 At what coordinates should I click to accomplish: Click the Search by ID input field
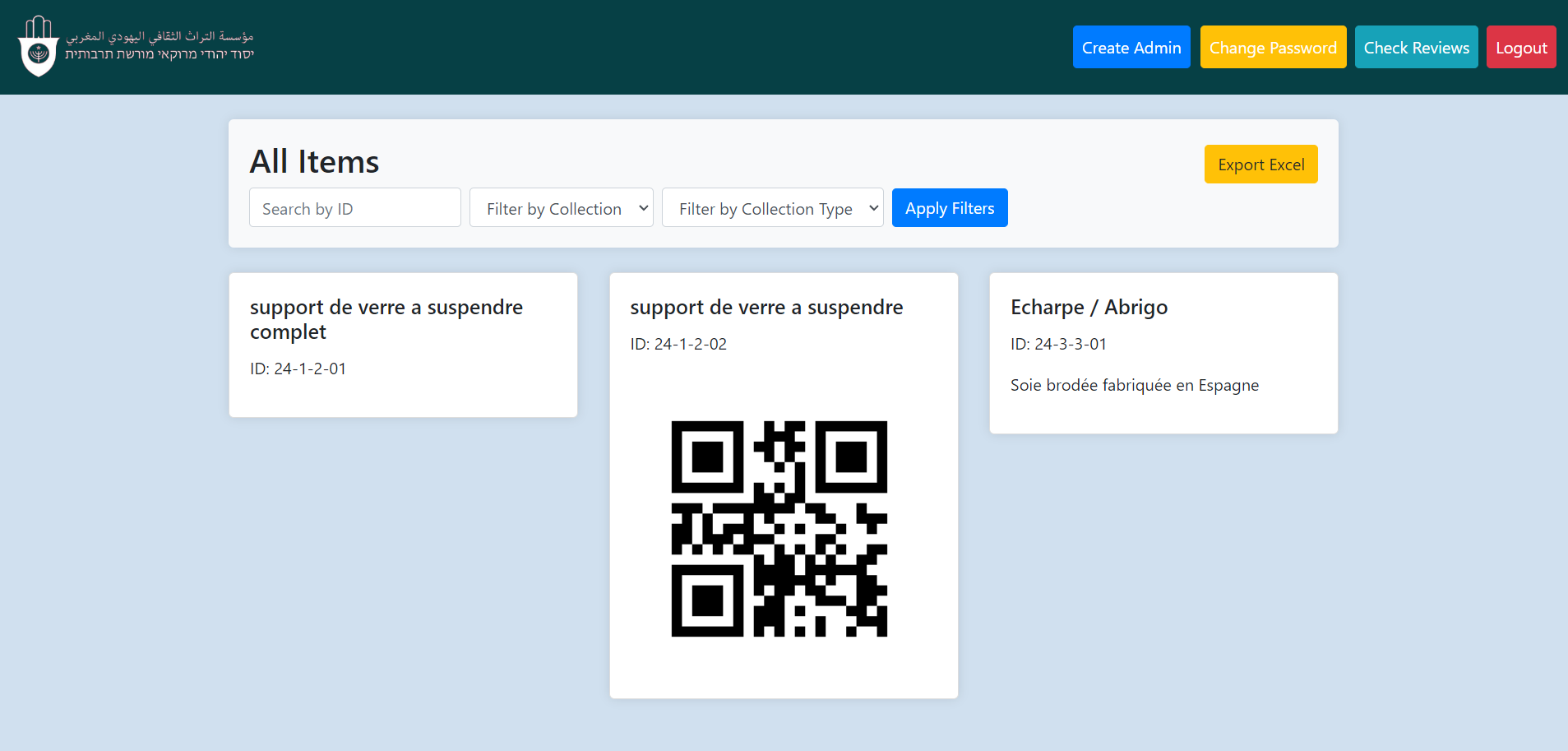tap(354, 207)
